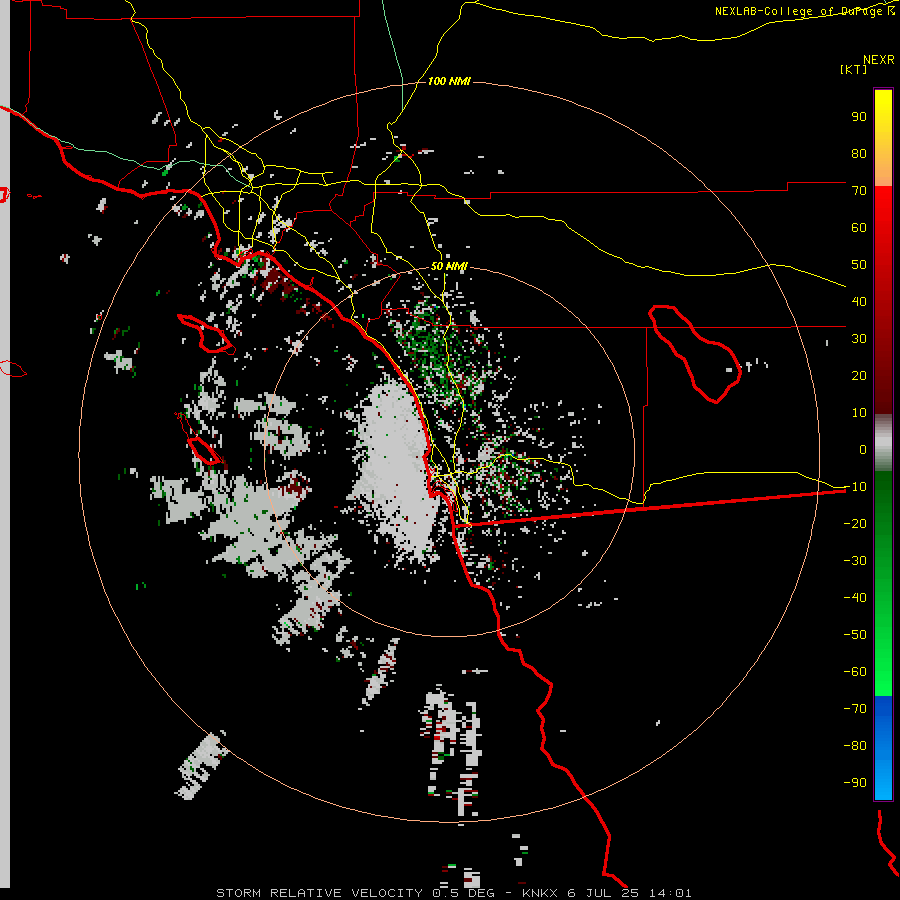Click the -50 value on velocity scale

(855, 635)
